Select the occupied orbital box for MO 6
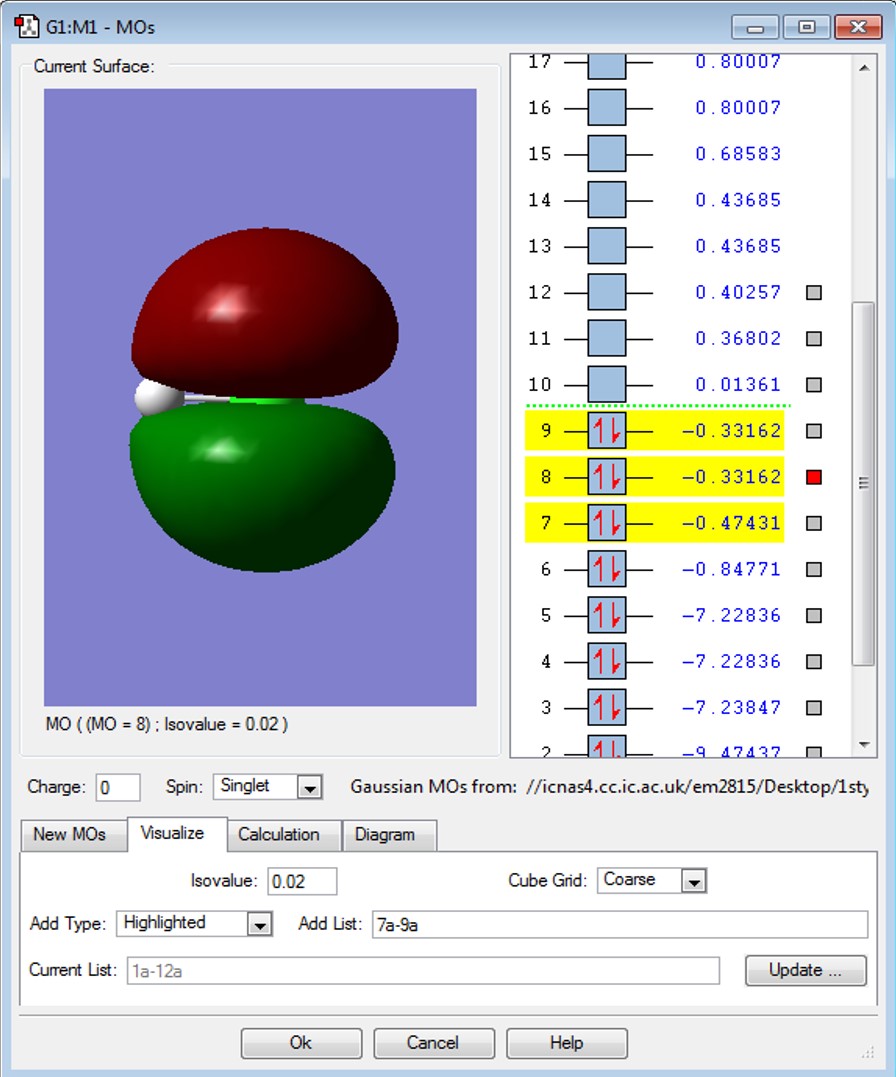The width and height of the screenshot is (896, 1077). 607,569
